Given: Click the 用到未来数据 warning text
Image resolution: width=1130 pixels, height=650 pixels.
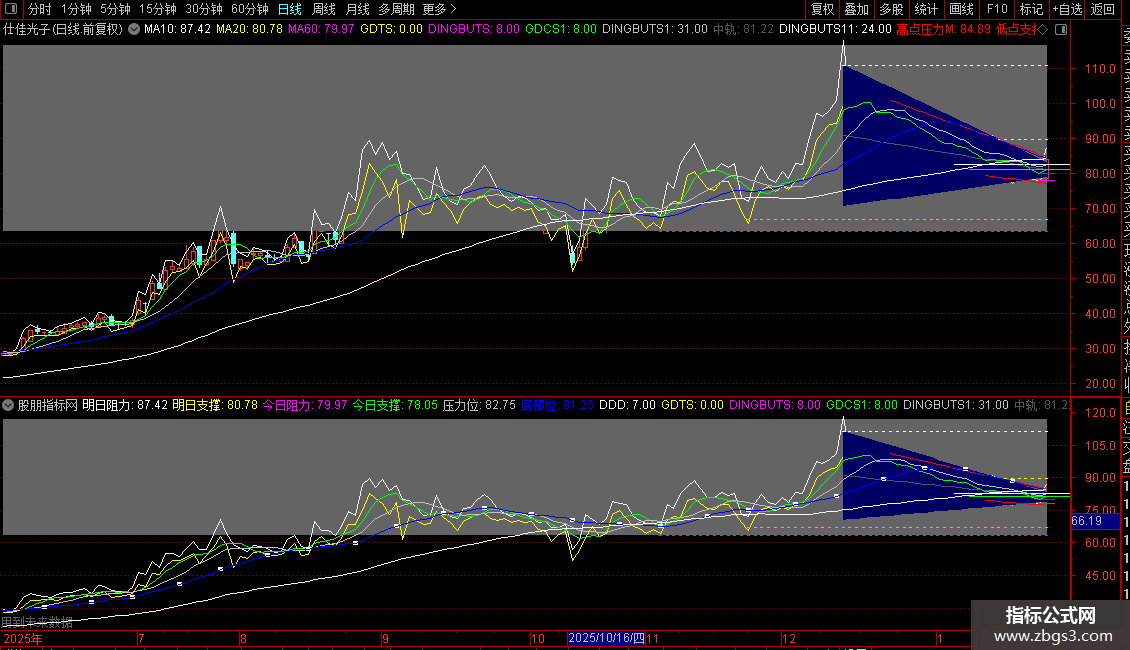Looking at the screenshot, I should (x=37, y=622).
